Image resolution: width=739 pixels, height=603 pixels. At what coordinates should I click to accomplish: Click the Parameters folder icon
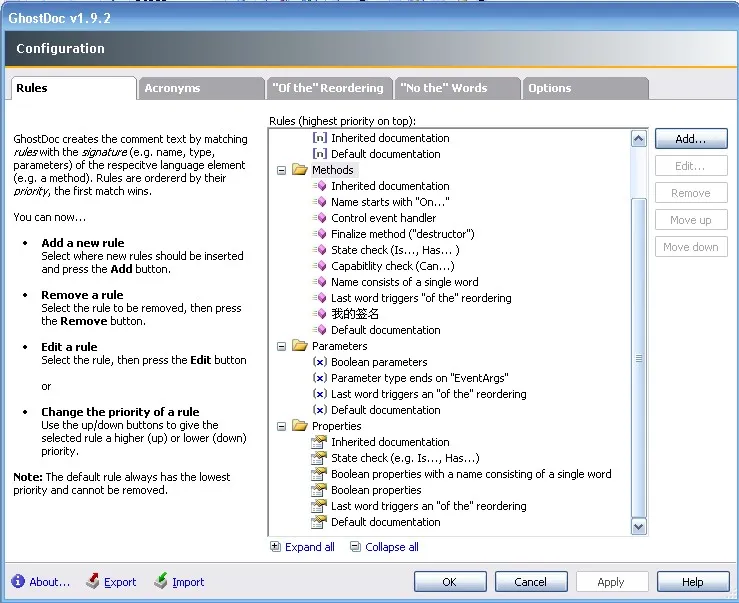coord(300,346)
